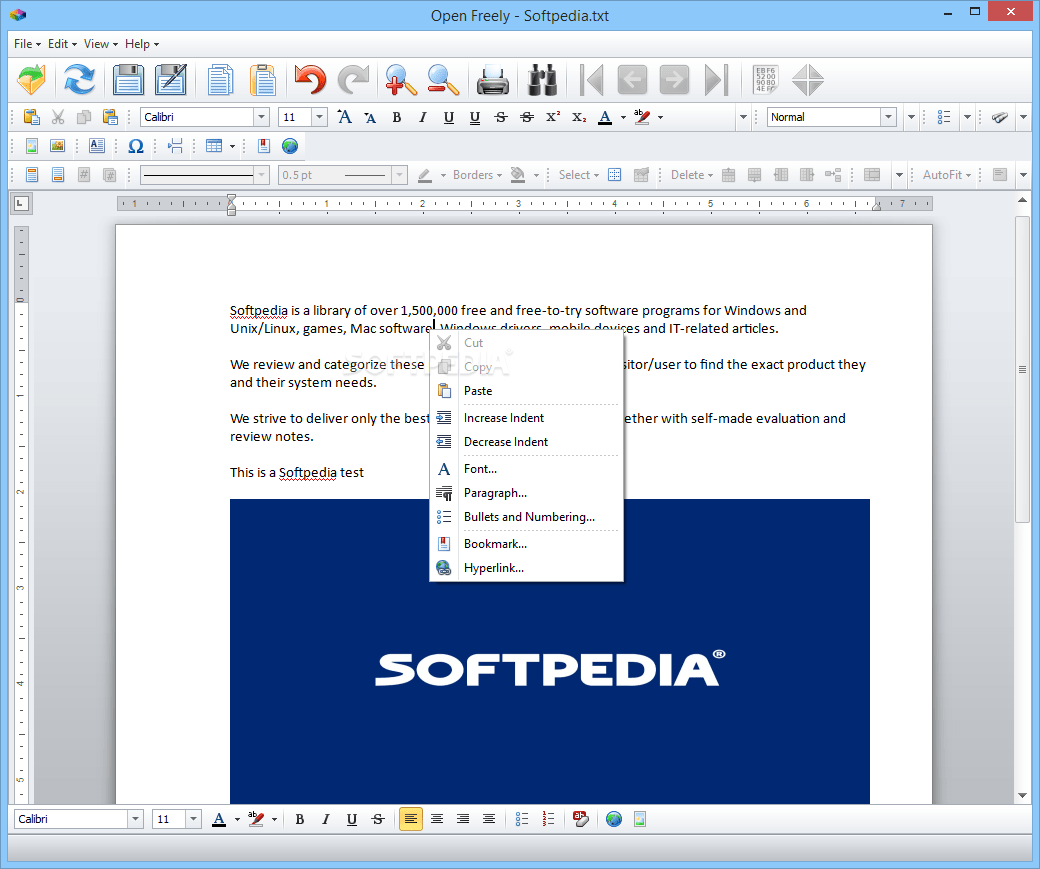Open the Help menu
1040x869 pixels.
pyautogui.click(x=142, y=44)
